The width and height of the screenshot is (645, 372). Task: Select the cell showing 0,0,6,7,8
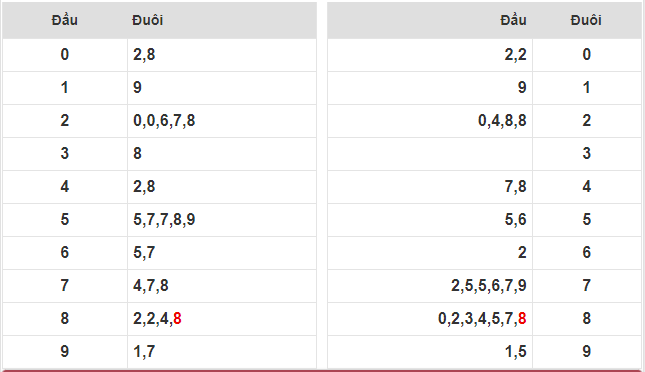point(222,121)
